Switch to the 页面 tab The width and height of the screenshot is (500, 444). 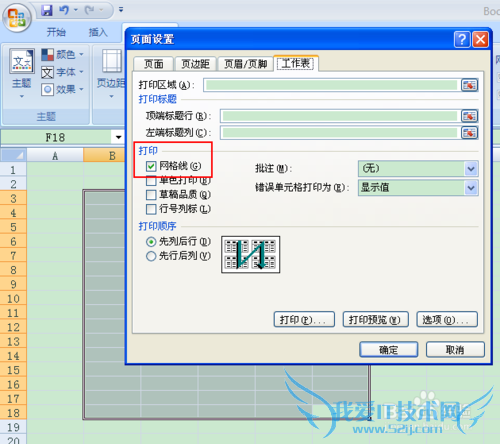[153, 64]
